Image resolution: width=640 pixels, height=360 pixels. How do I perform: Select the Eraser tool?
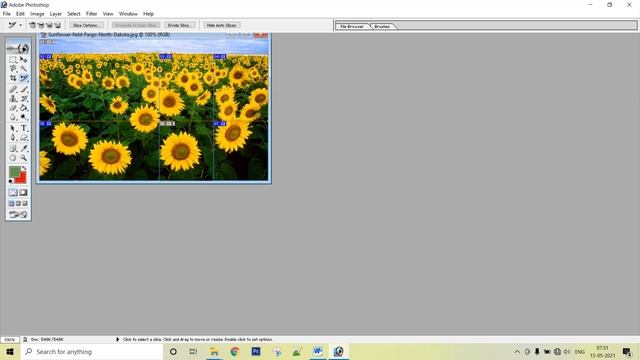click(x=13, y=108)
